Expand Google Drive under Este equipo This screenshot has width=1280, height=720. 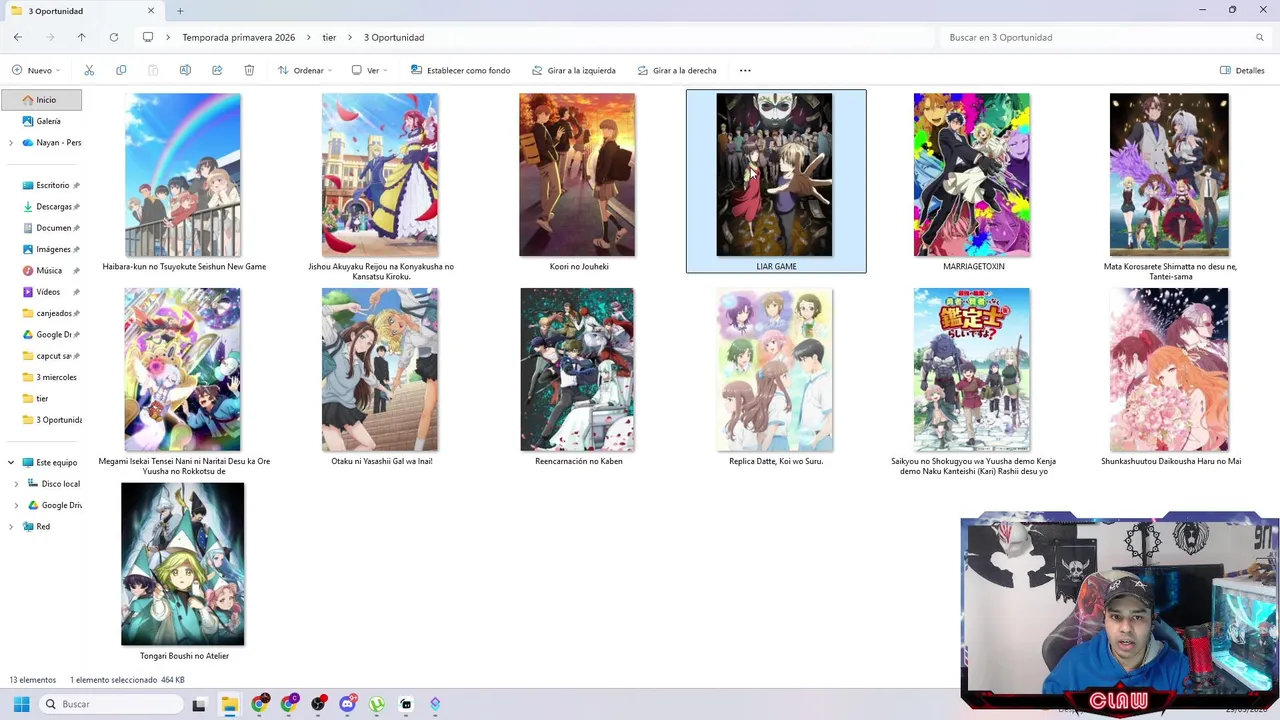coord(16,505)
